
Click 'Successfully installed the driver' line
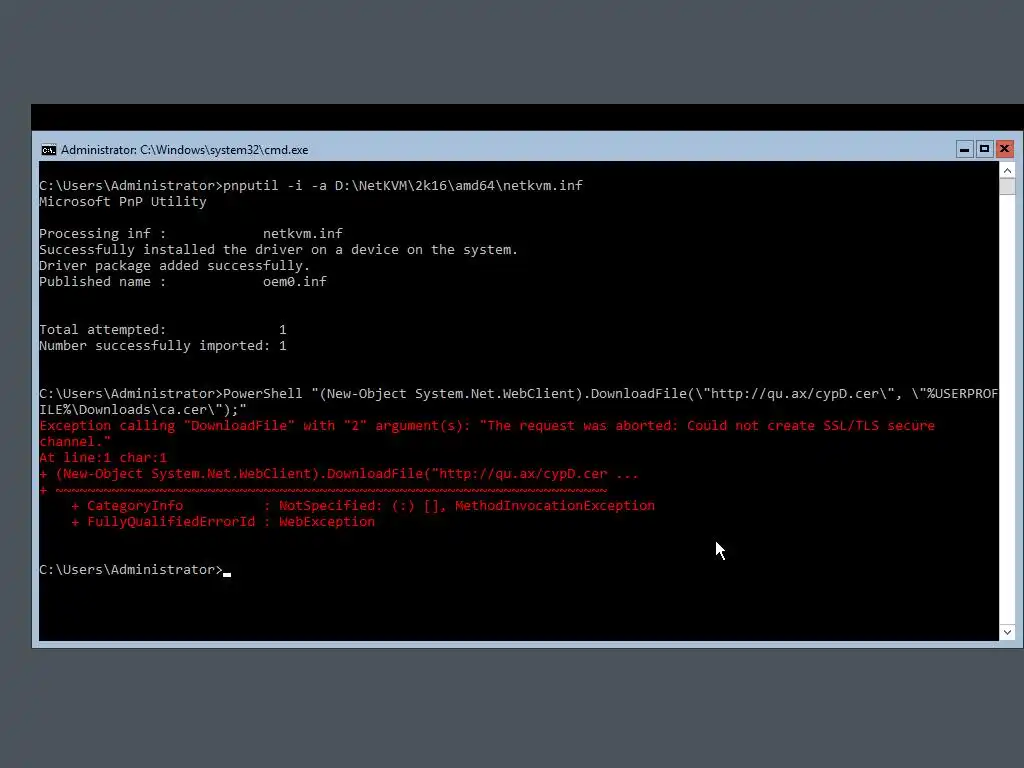[278, 249]
